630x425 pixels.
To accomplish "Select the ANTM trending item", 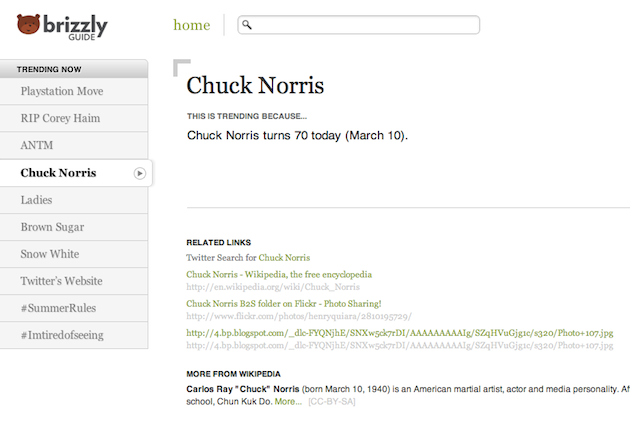I will (x=38, y=146).
